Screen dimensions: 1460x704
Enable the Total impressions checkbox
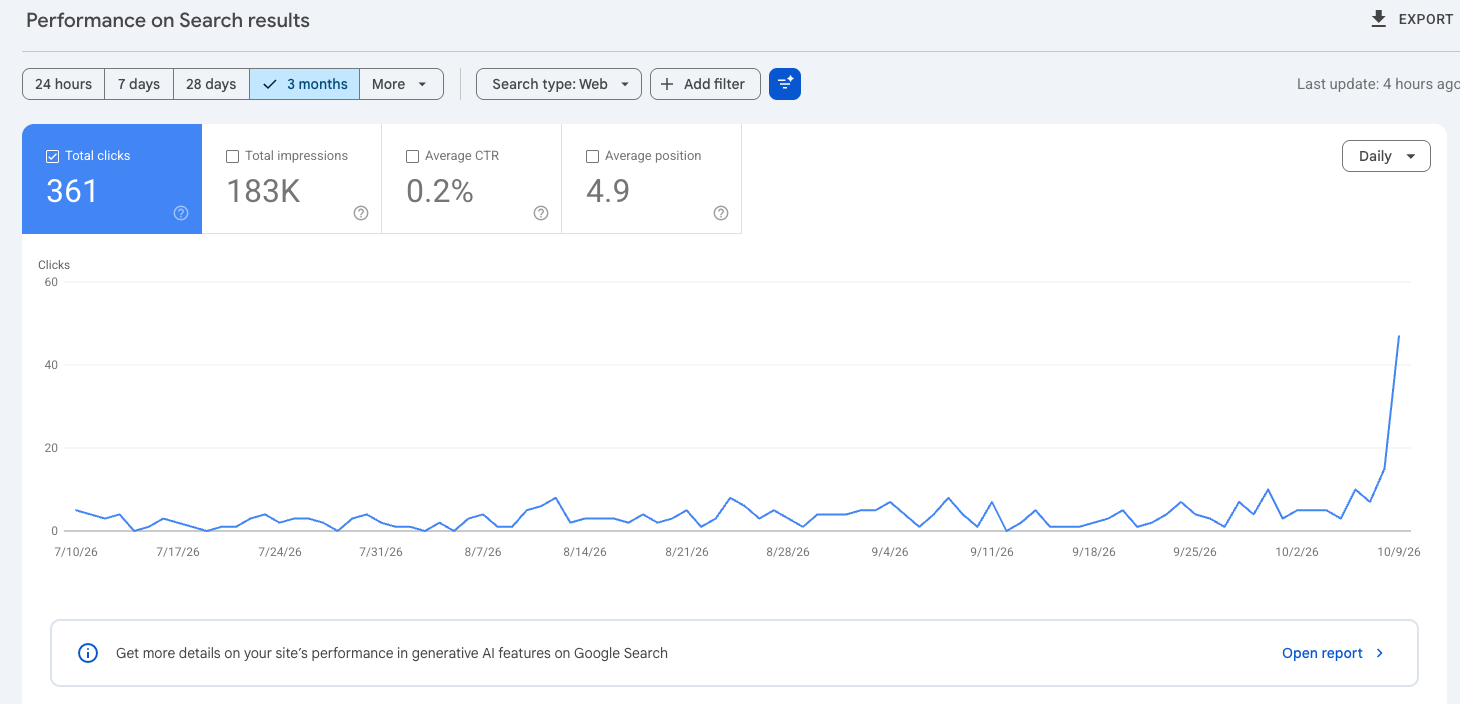click(x=233, y=156)
